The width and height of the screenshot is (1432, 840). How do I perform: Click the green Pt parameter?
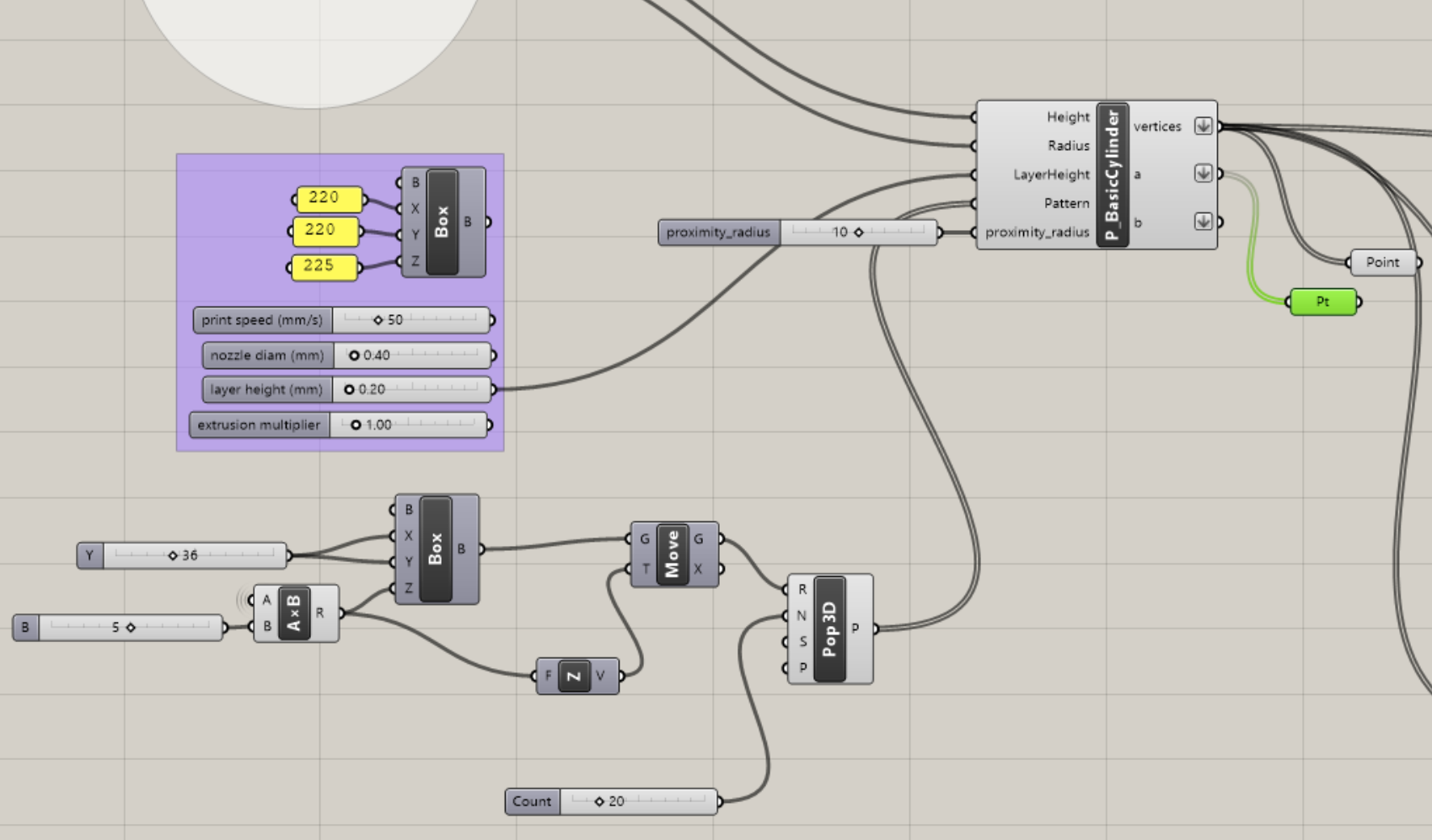coord(1323,302)
